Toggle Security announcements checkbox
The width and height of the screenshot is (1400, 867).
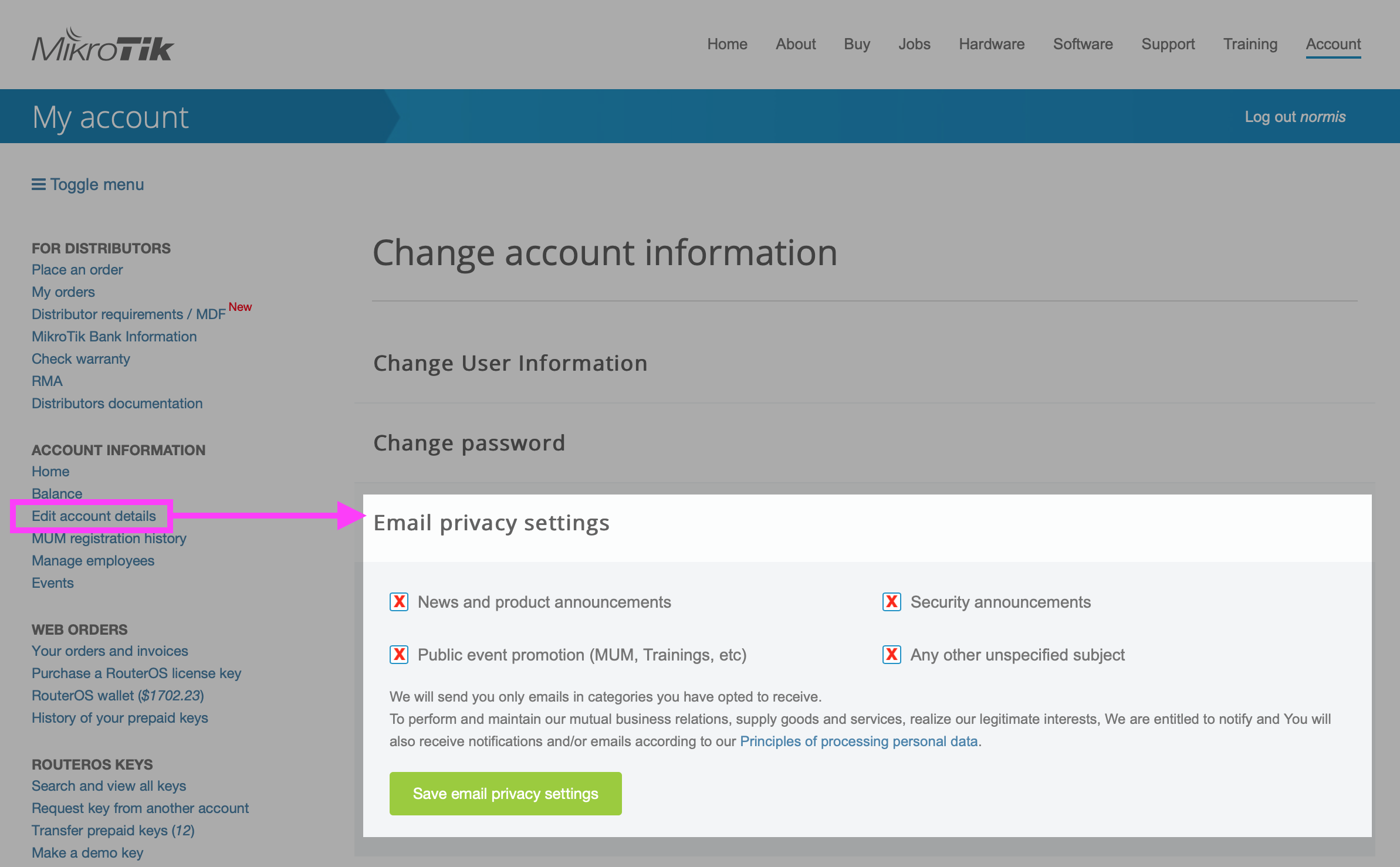[x=892, y=602]
